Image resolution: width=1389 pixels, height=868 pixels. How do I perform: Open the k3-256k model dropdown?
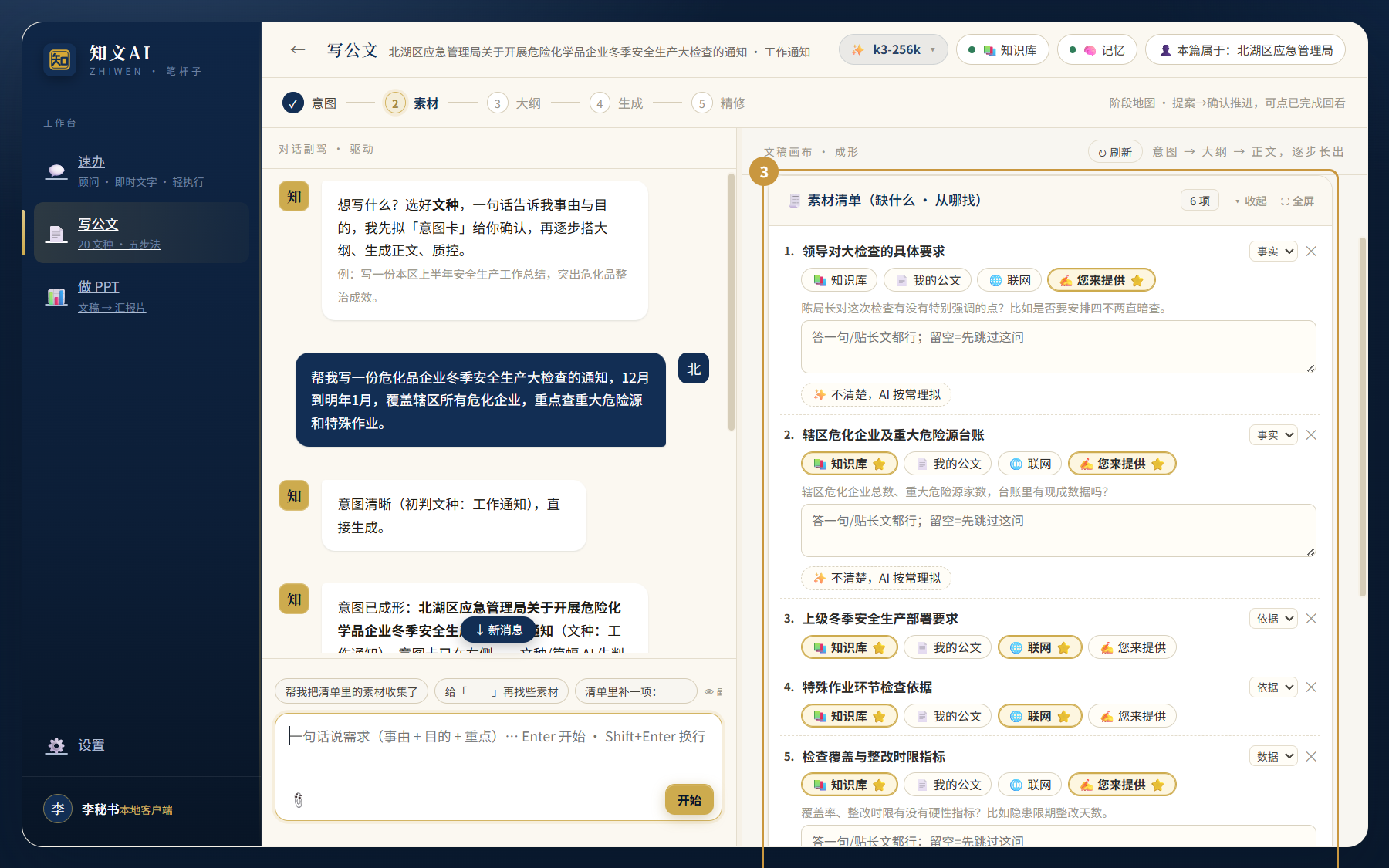pyautogui.click(x=894, y=50)
